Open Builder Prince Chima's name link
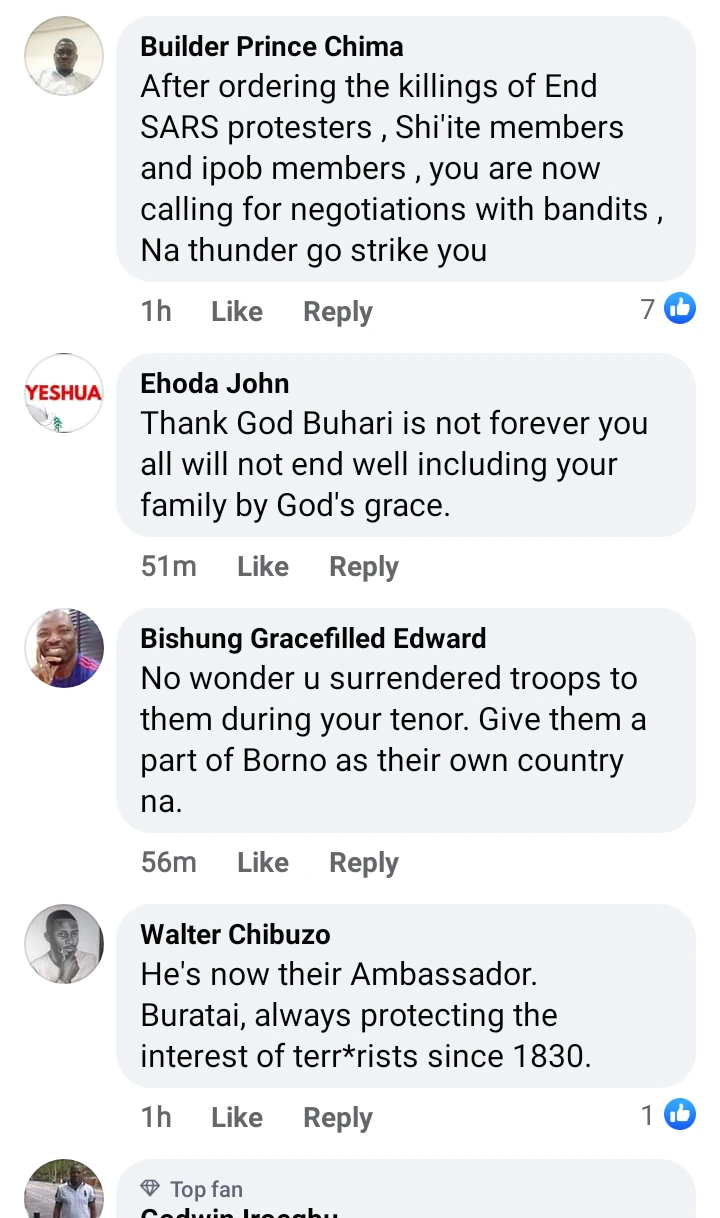 (272, 47)
